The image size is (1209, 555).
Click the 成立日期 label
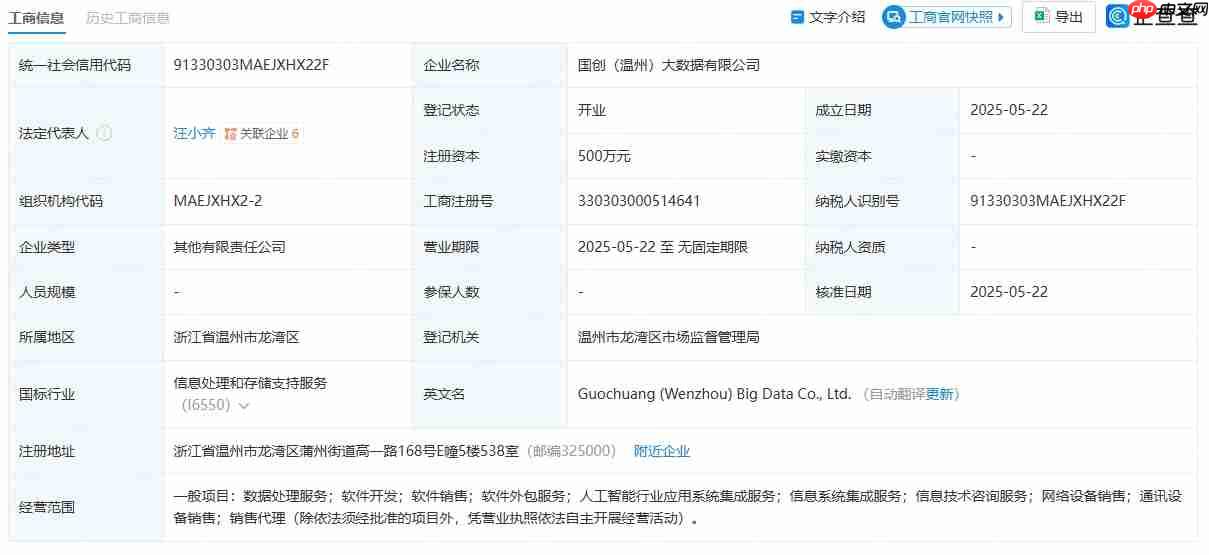point(843,110)
